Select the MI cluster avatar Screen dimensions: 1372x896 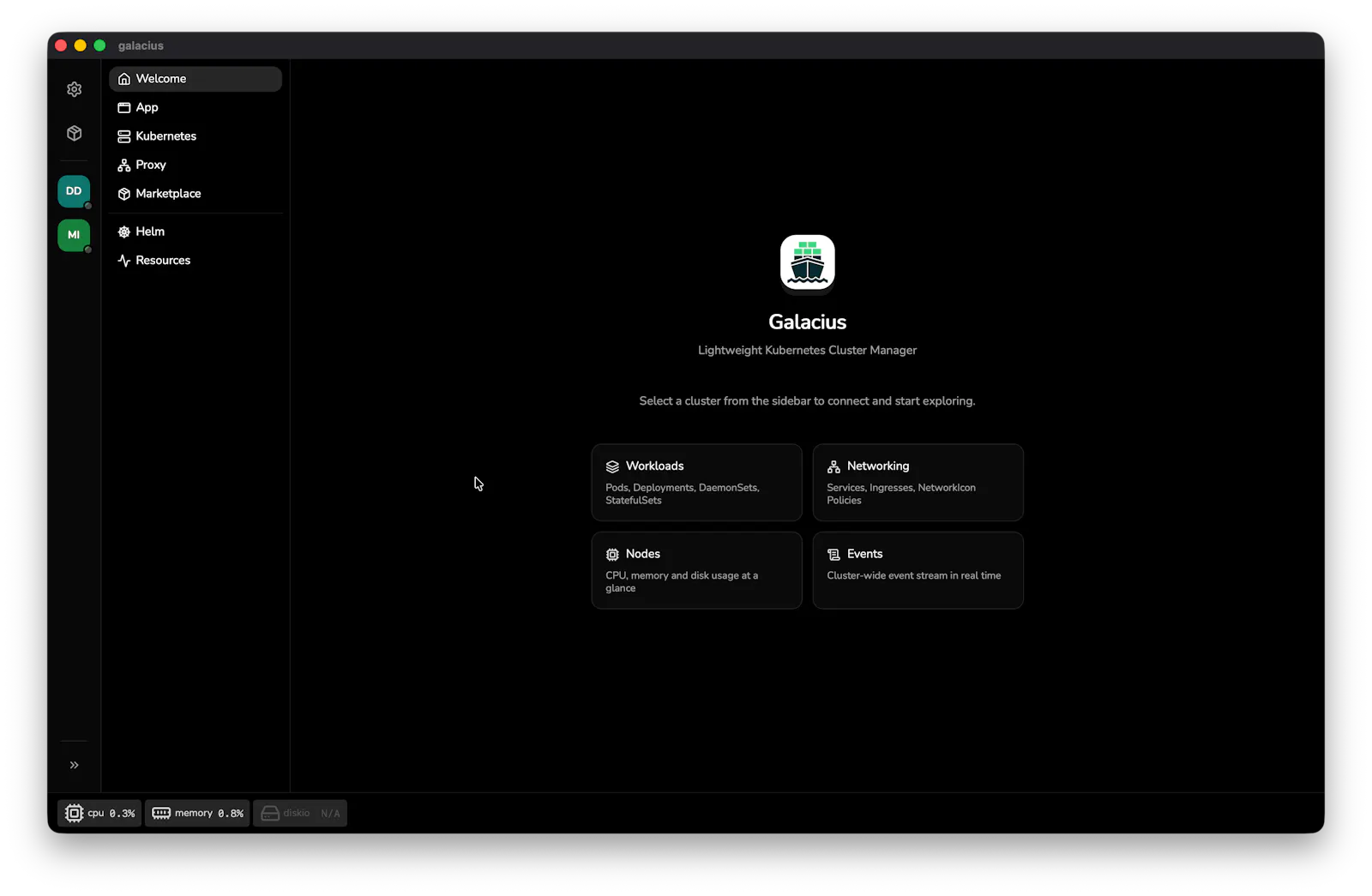[x=74, y=235]
